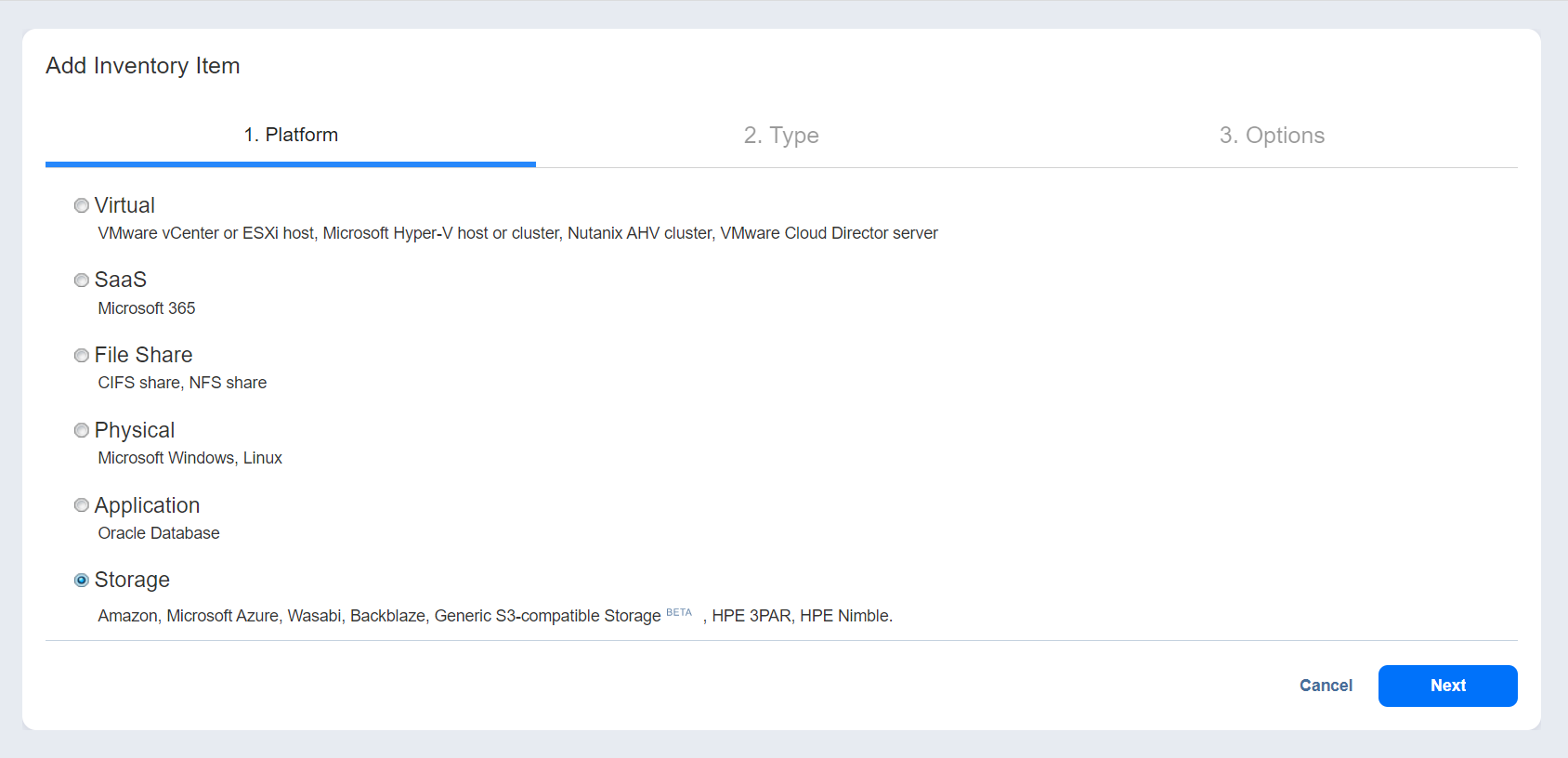The width and height of the screenshot is (1568, 758).
Task: Go to the 3. Options step tab
Action: [x=1272, y=135]
